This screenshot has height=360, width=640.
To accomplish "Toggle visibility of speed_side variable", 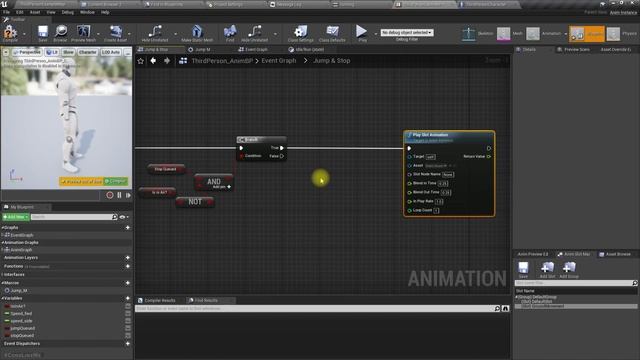I will point(128,321).
